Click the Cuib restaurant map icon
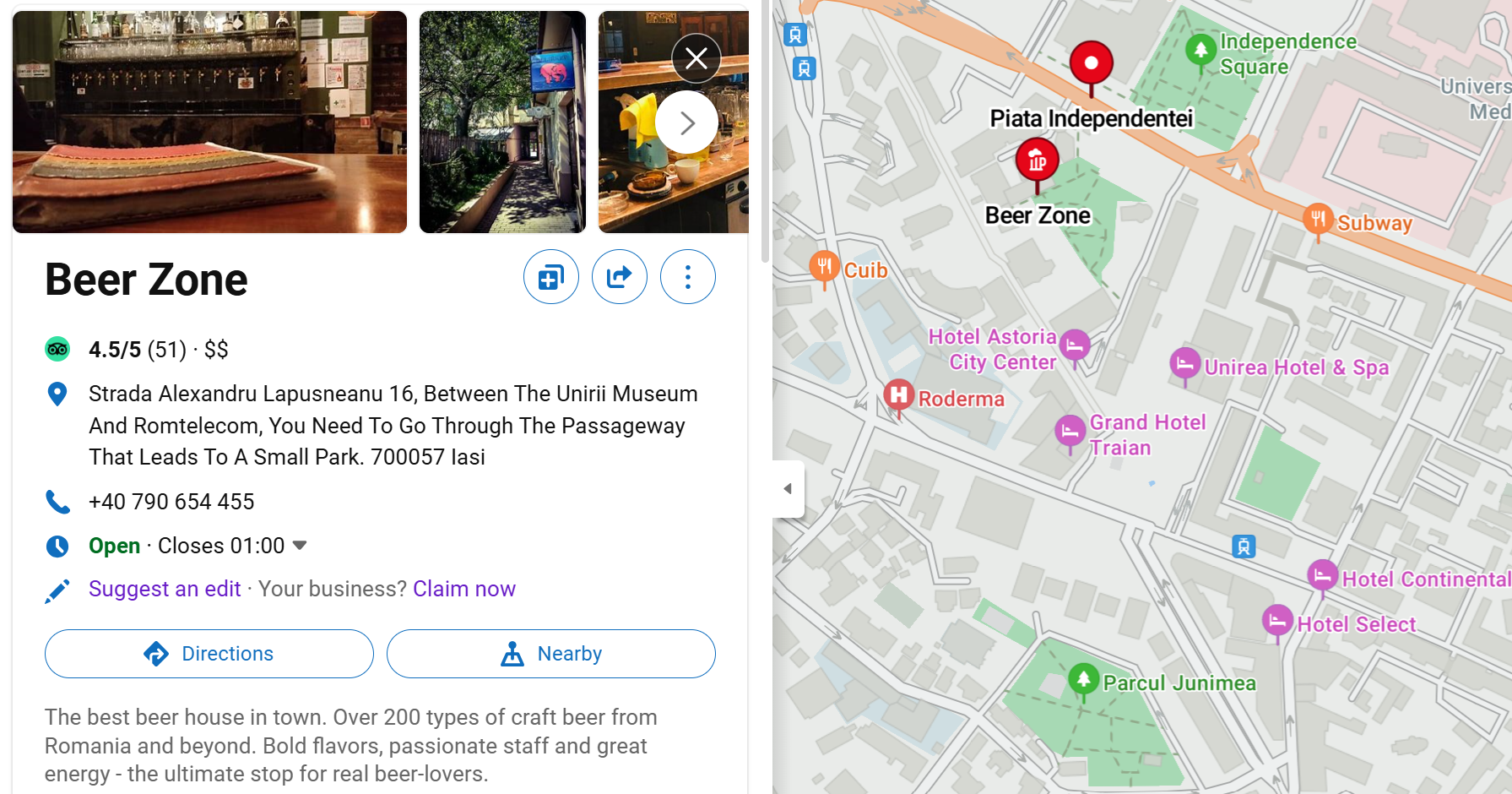The height and width of the screenshot is (794, 1512). [825, 268]
